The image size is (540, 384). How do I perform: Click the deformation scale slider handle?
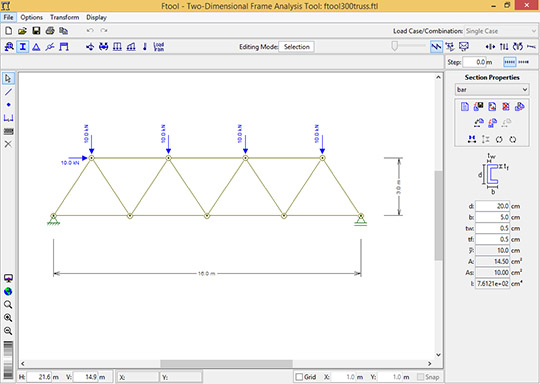point(395,46)
